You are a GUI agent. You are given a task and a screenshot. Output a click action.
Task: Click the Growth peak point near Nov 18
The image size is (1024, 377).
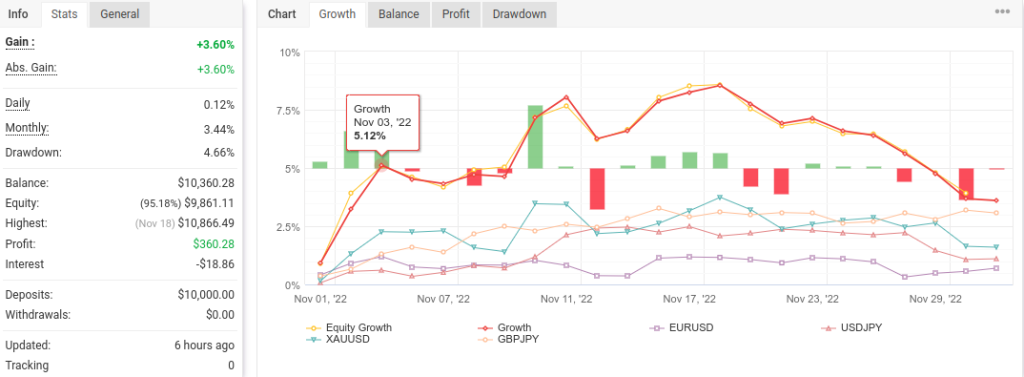coord(720,85)
